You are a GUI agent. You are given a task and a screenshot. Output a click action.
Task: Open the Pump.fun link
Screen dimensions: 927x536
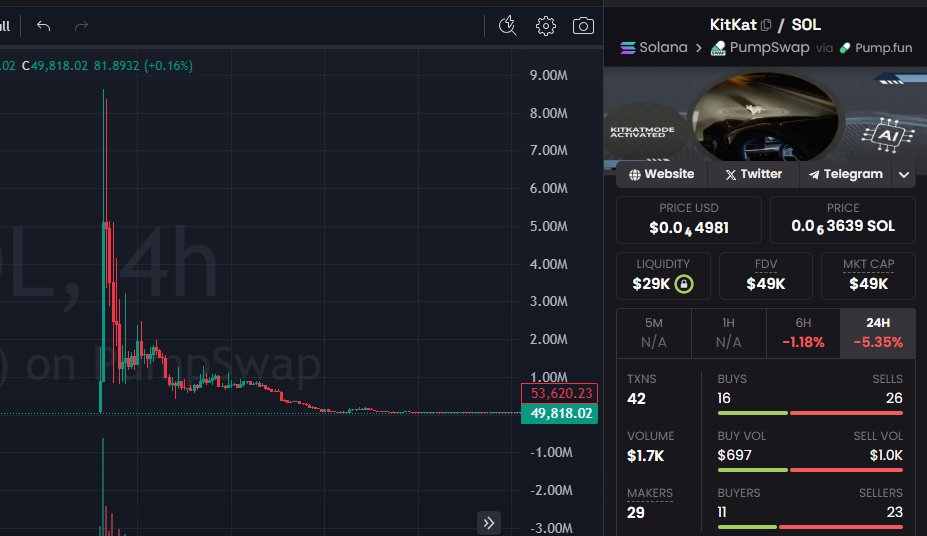coord(876,47)
